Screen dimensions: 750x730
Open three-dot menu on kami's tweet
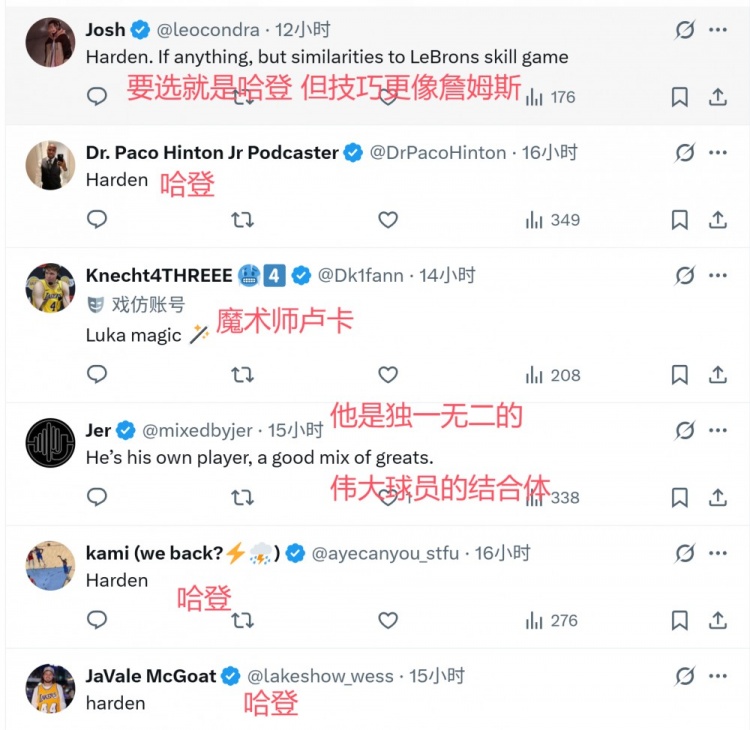[x=717, y=553]
